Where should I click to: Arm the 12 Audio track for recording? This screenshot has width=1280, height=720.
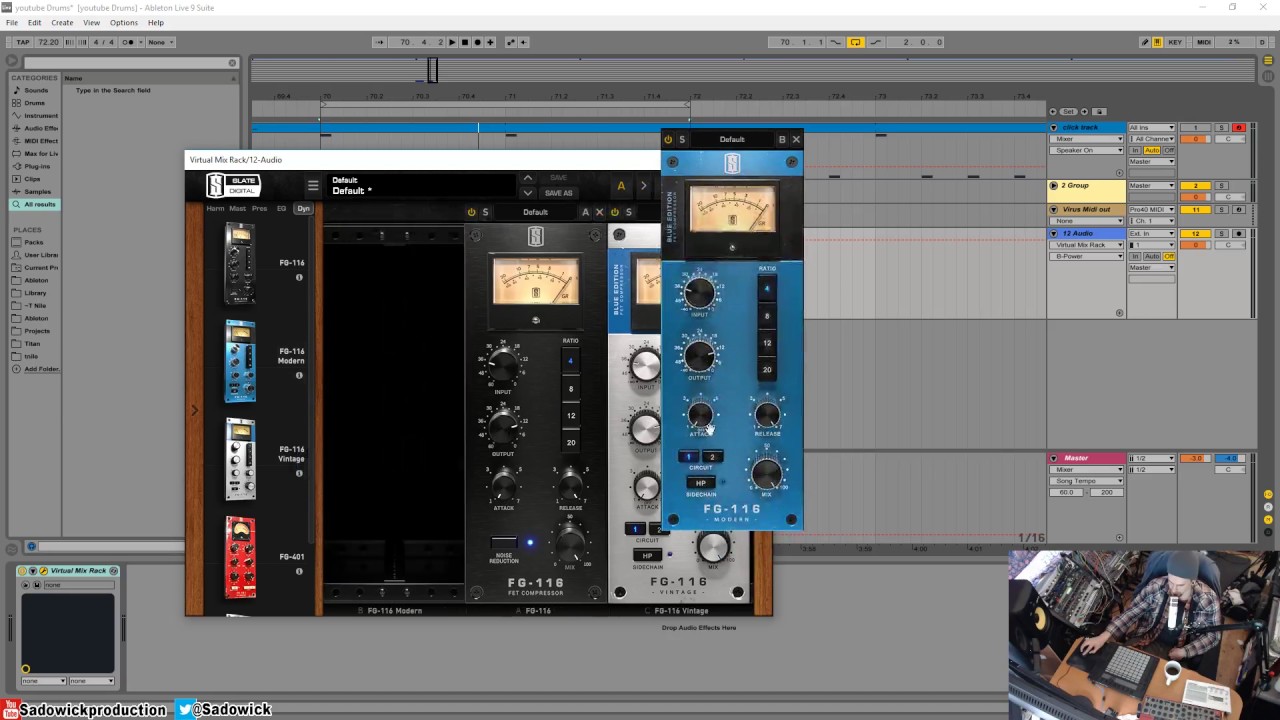point(1239,234)
